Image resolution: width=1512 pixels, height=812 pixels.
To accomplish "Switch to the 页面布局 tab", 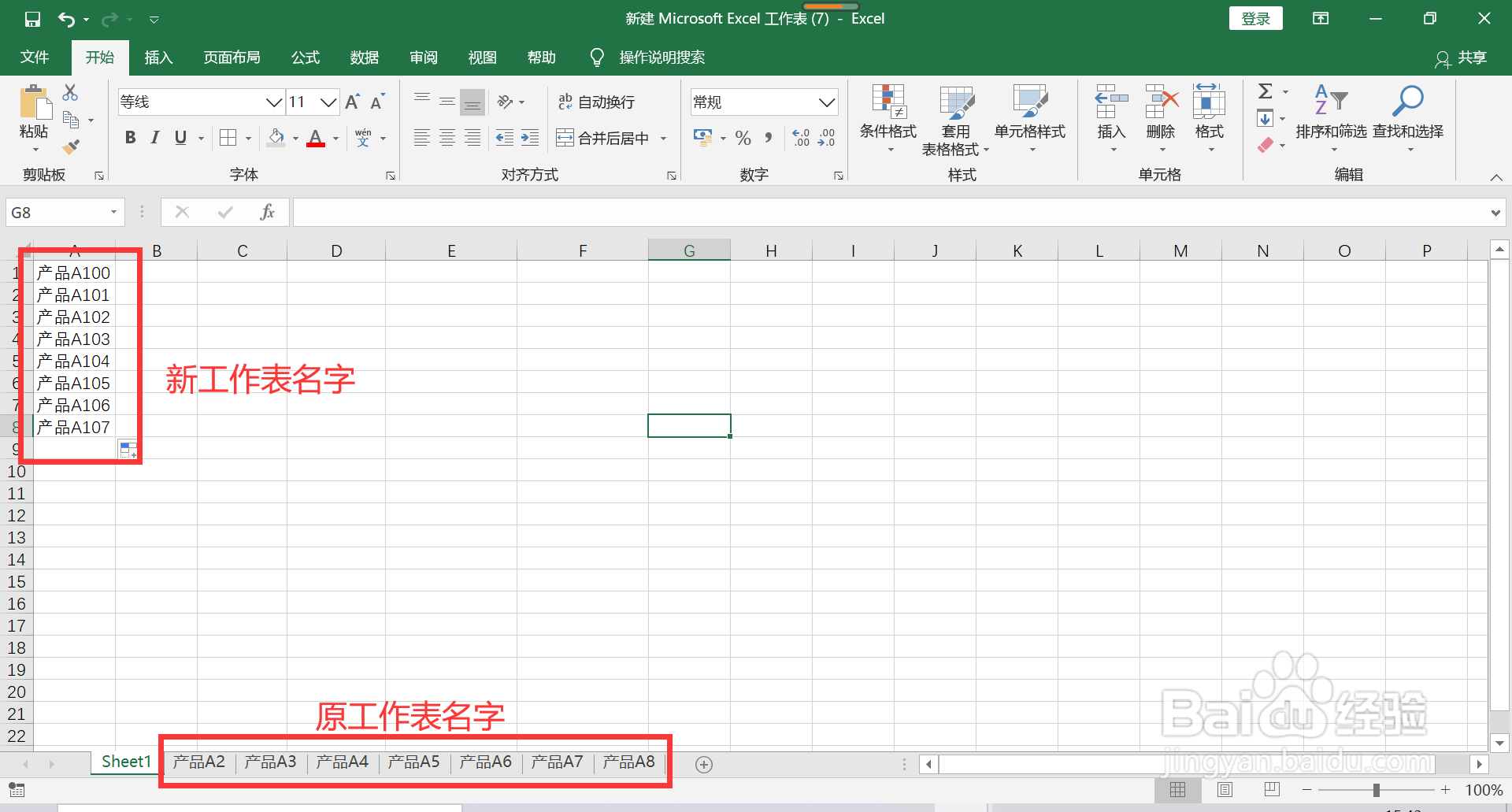I will click(232, 57).
